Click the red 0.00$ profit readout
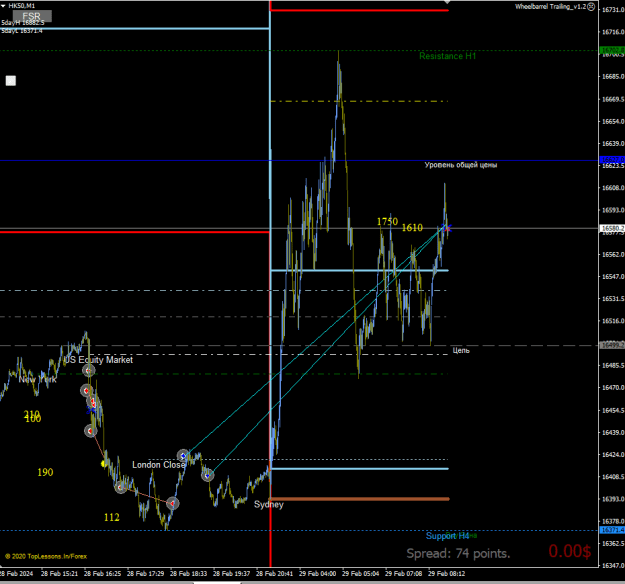 pyautogui.click(x=570, y=551)
